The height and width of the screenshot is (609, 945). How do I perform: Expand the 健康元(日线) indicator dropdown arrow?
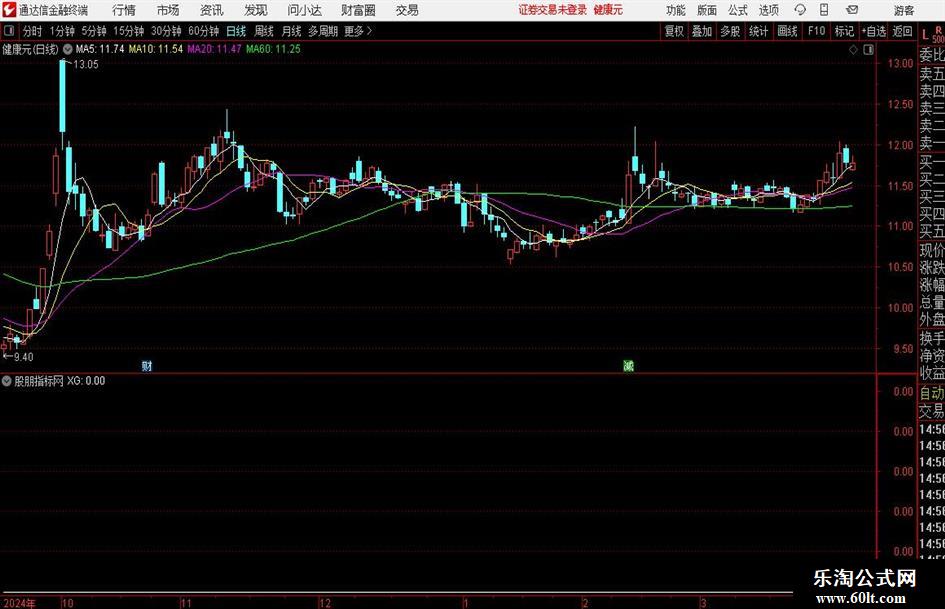(x=68, y=49)
